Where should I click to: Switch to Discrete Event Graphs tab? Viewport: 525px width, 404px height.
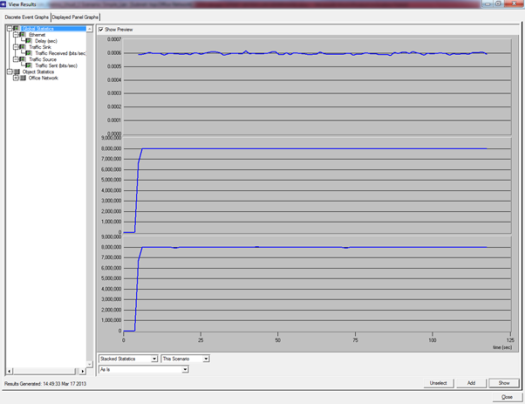27,17
